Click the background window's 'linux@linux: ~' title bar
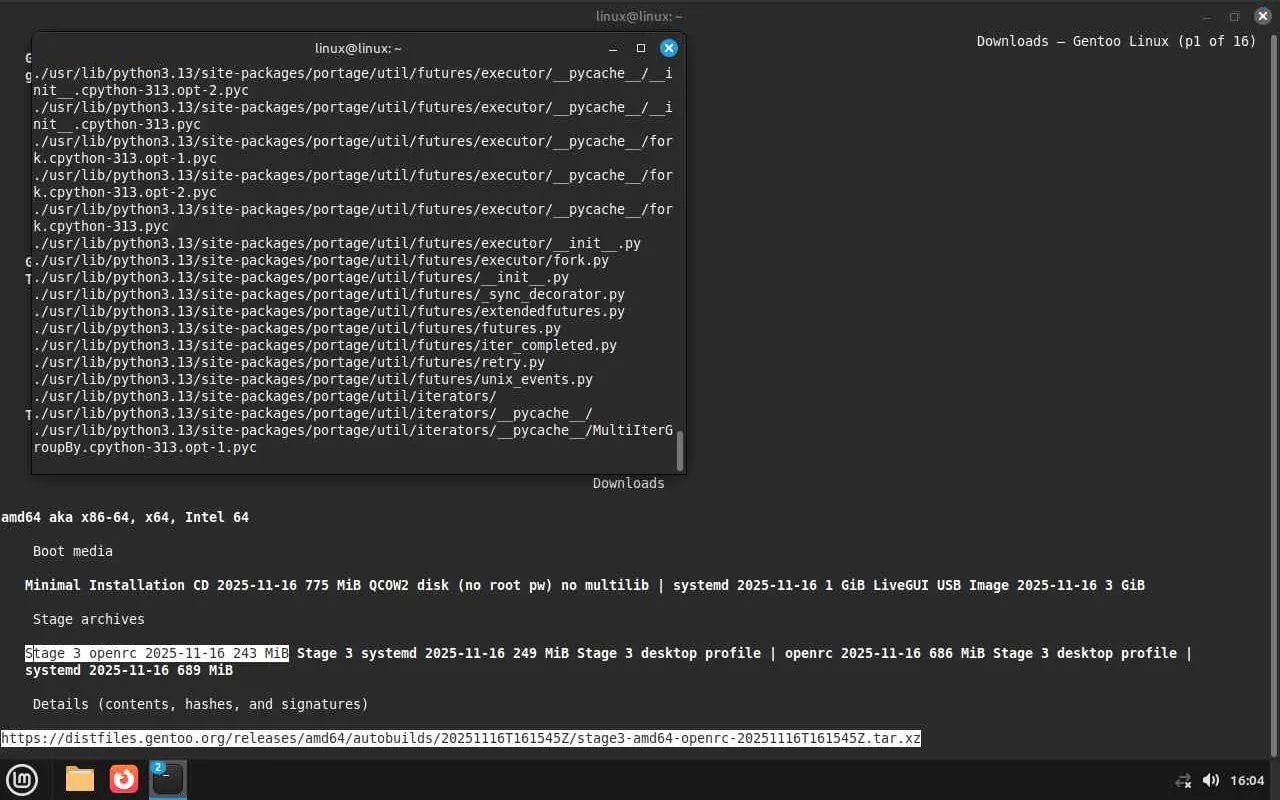The width and height of the screenshot is (1280, 800). point(640,16)
